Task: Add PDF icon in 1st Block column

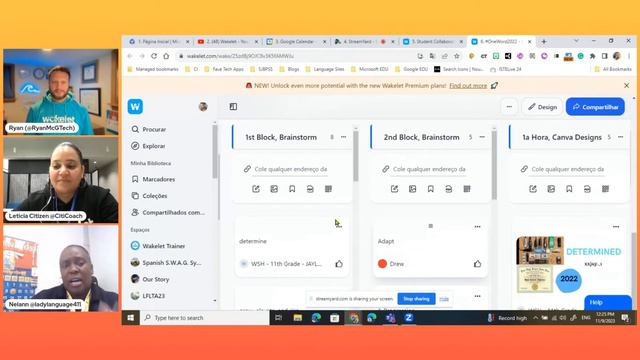Action: 310,189
